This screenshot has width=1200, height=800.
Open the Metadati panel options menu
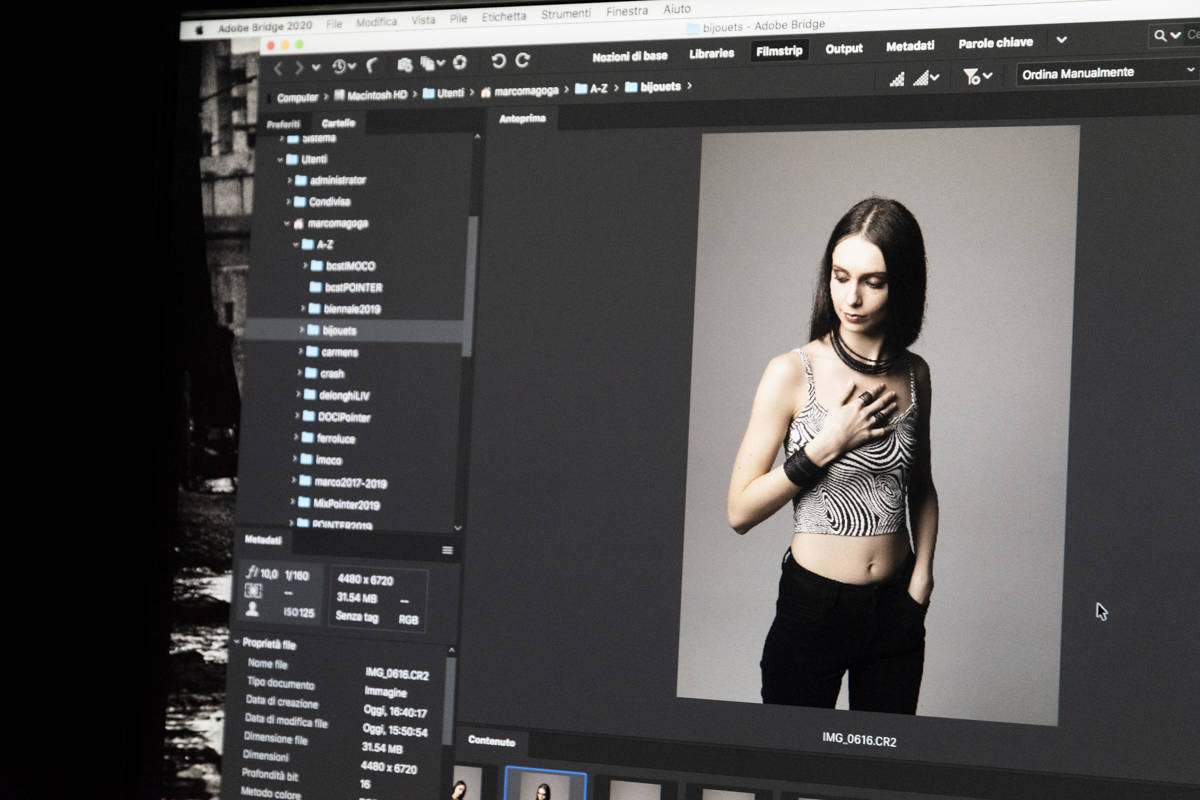click(447, 550)
